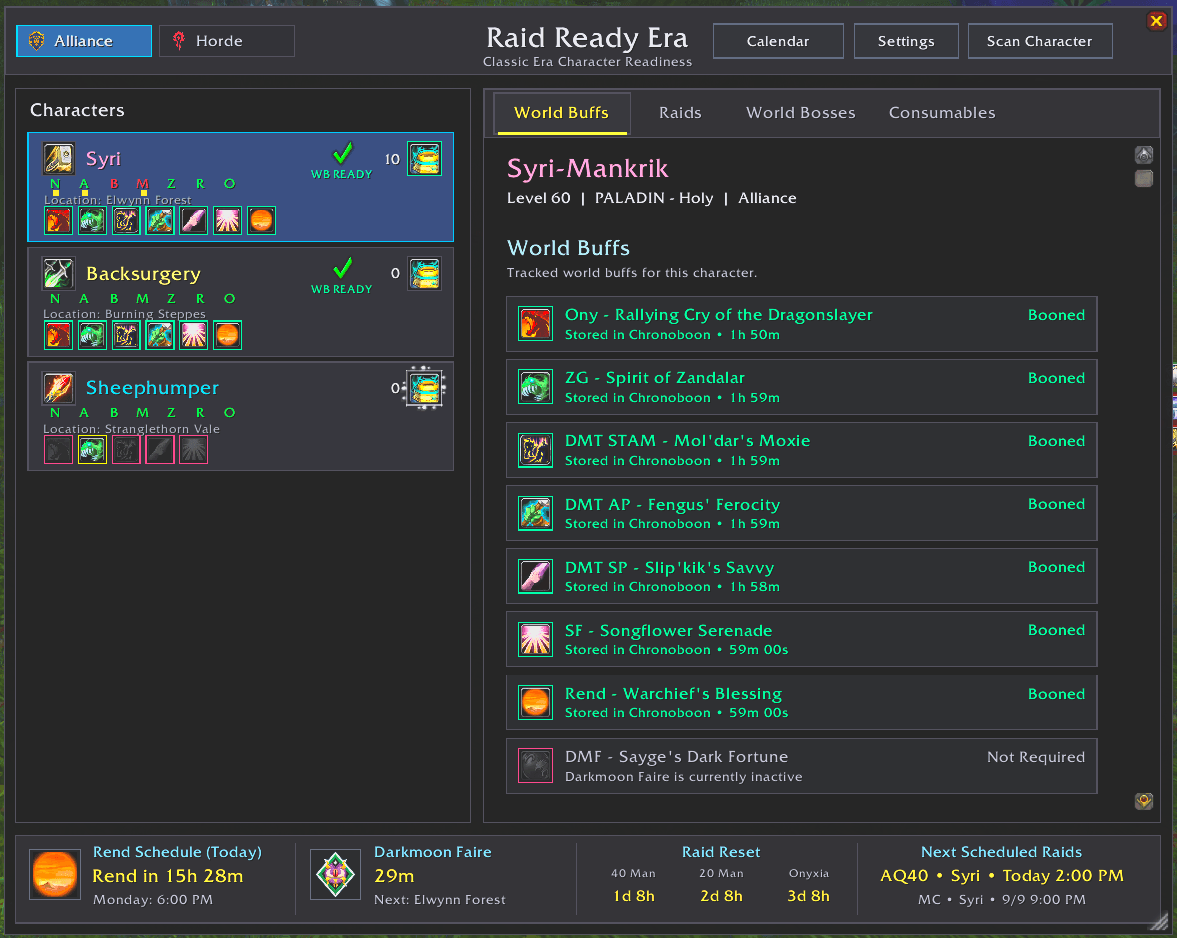
Task: Open the Consumables tab
Action: click(942, 113)
